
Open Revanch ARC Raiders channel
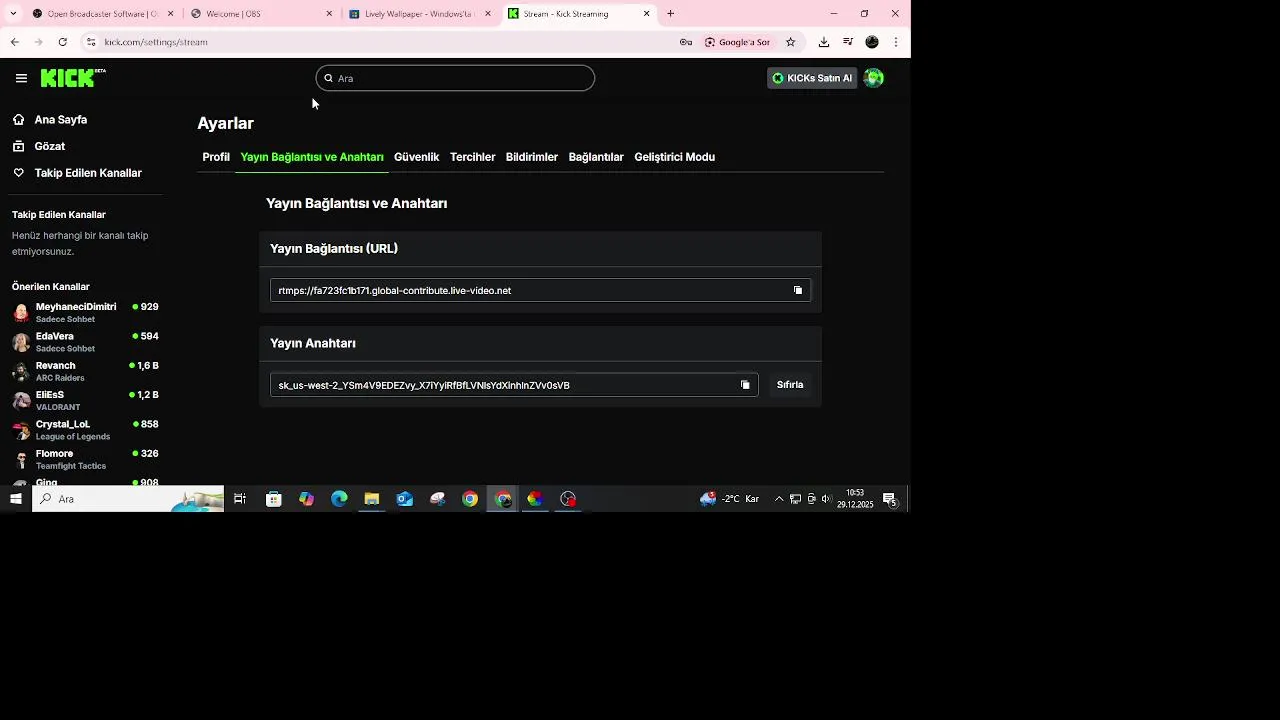pyautogui.click(x=85, y=371)
